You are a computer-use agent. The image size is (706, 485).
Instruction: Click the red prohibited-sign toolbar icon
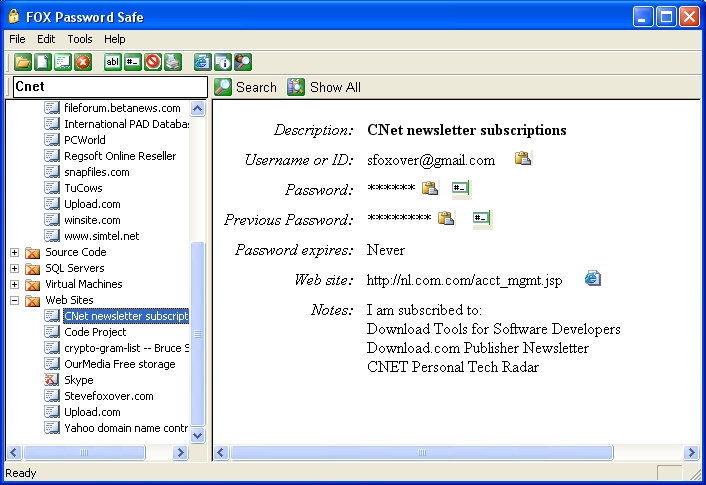coord(153,62)
